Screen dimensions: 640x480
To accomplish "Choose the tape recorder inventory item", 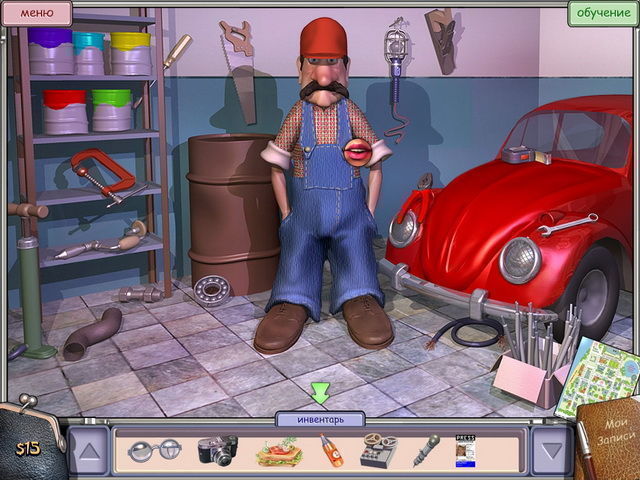I will pyautogui.click(x=379, y=451).
